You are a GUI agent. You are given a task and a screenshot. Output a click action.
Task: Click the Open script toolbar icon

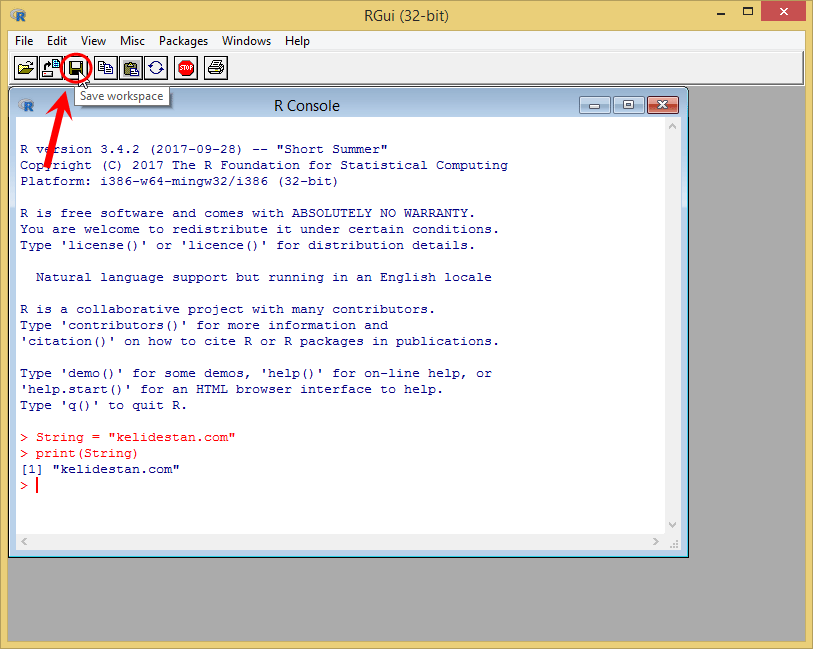point(25,68)
